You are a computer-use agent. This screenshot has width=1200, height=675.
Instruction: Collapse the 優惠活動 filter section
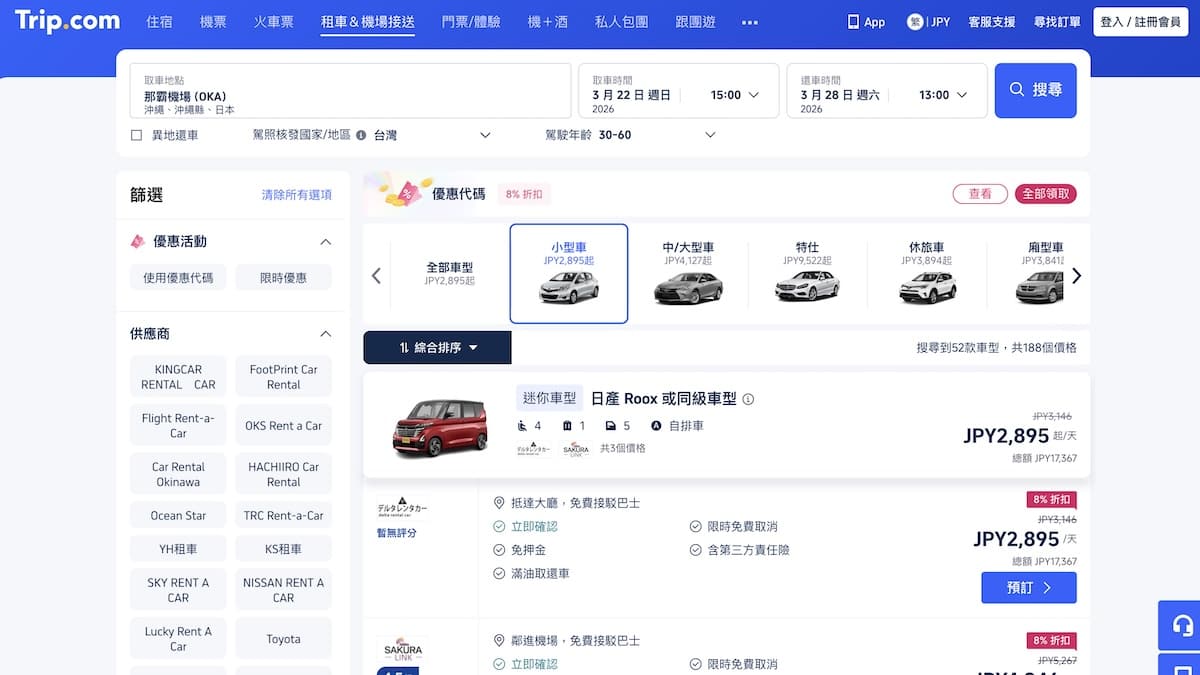(x=325, y=242)
